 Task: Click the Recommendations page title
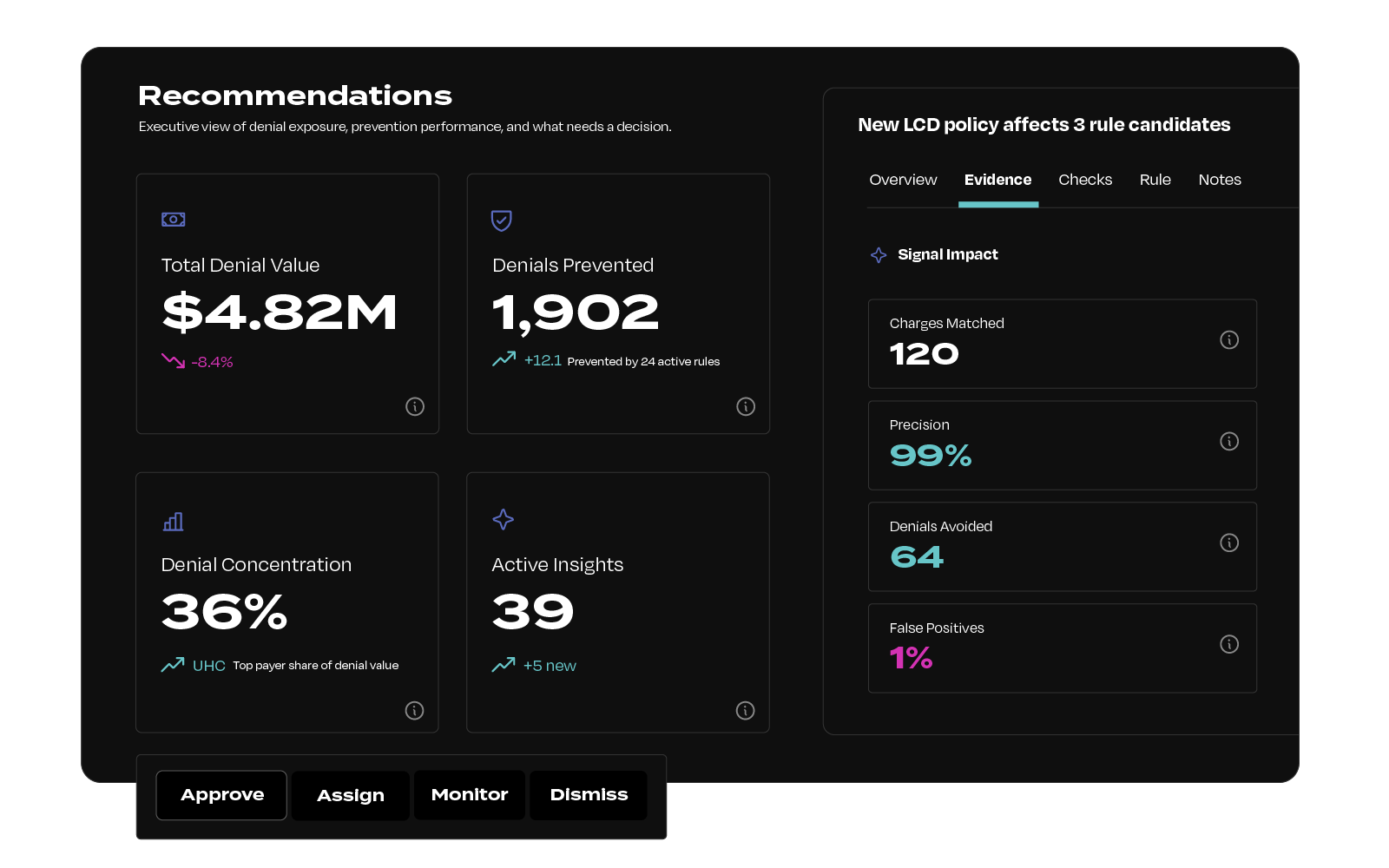click(x=295, y=95)
